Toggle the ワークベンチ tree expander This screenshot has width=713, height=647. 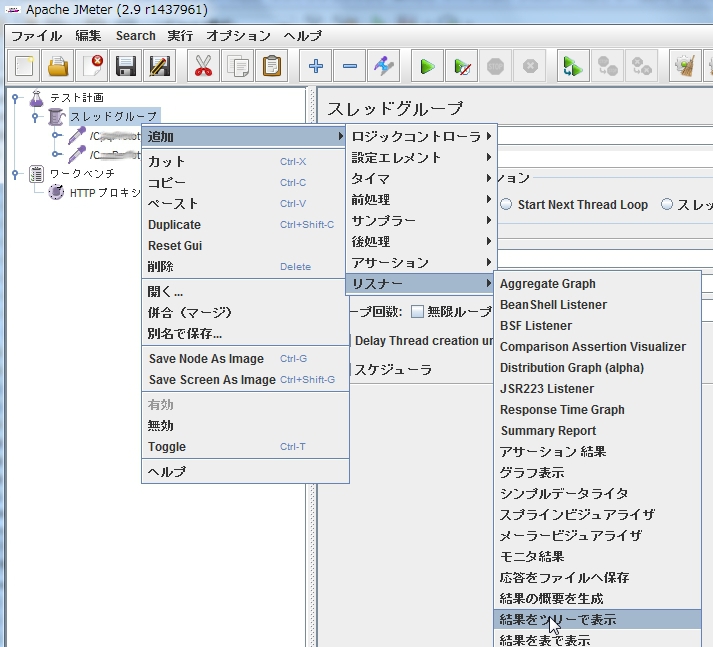[15, 174]
